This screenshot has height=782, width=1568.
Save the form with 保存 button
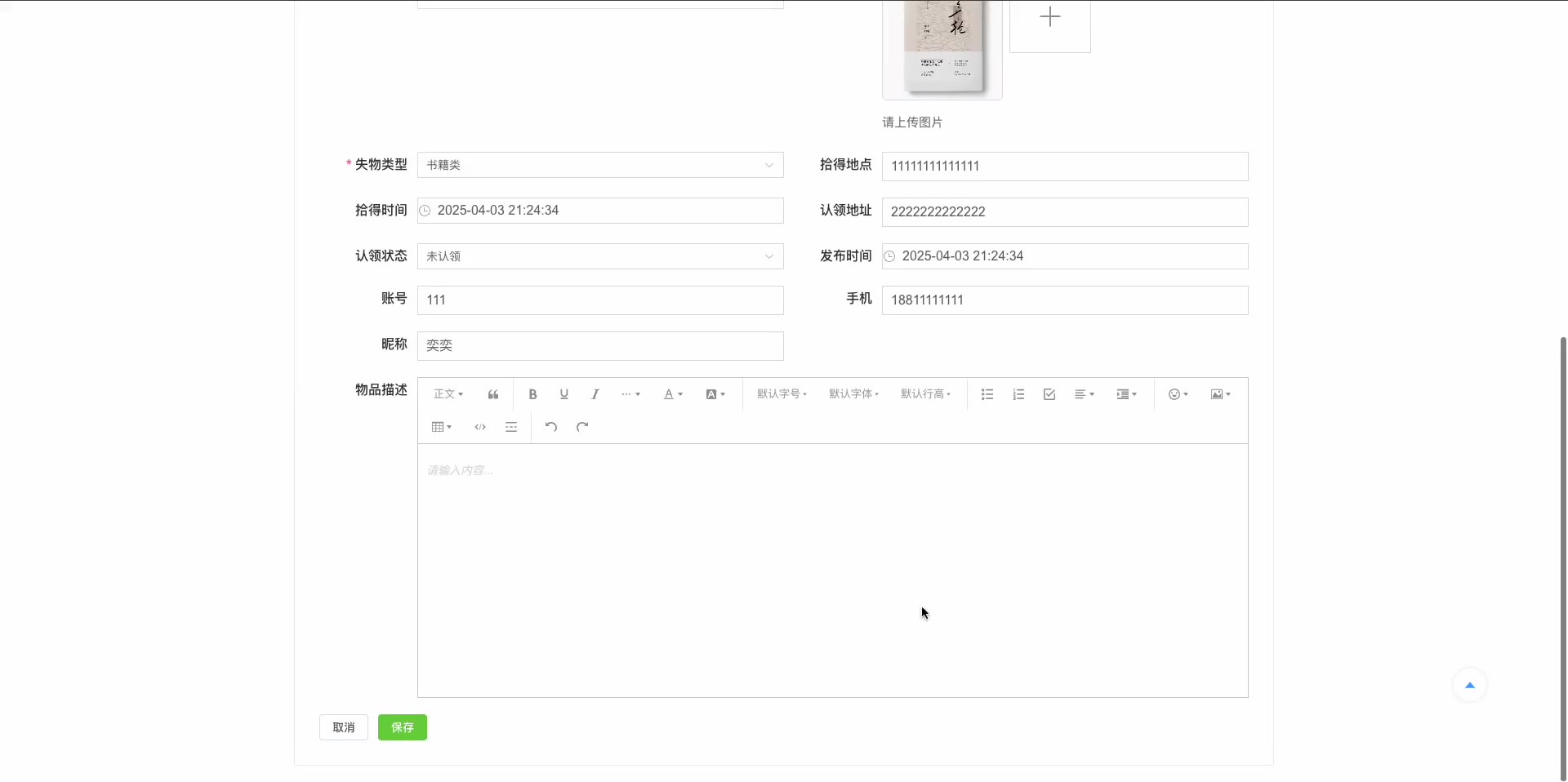(403, 727)
